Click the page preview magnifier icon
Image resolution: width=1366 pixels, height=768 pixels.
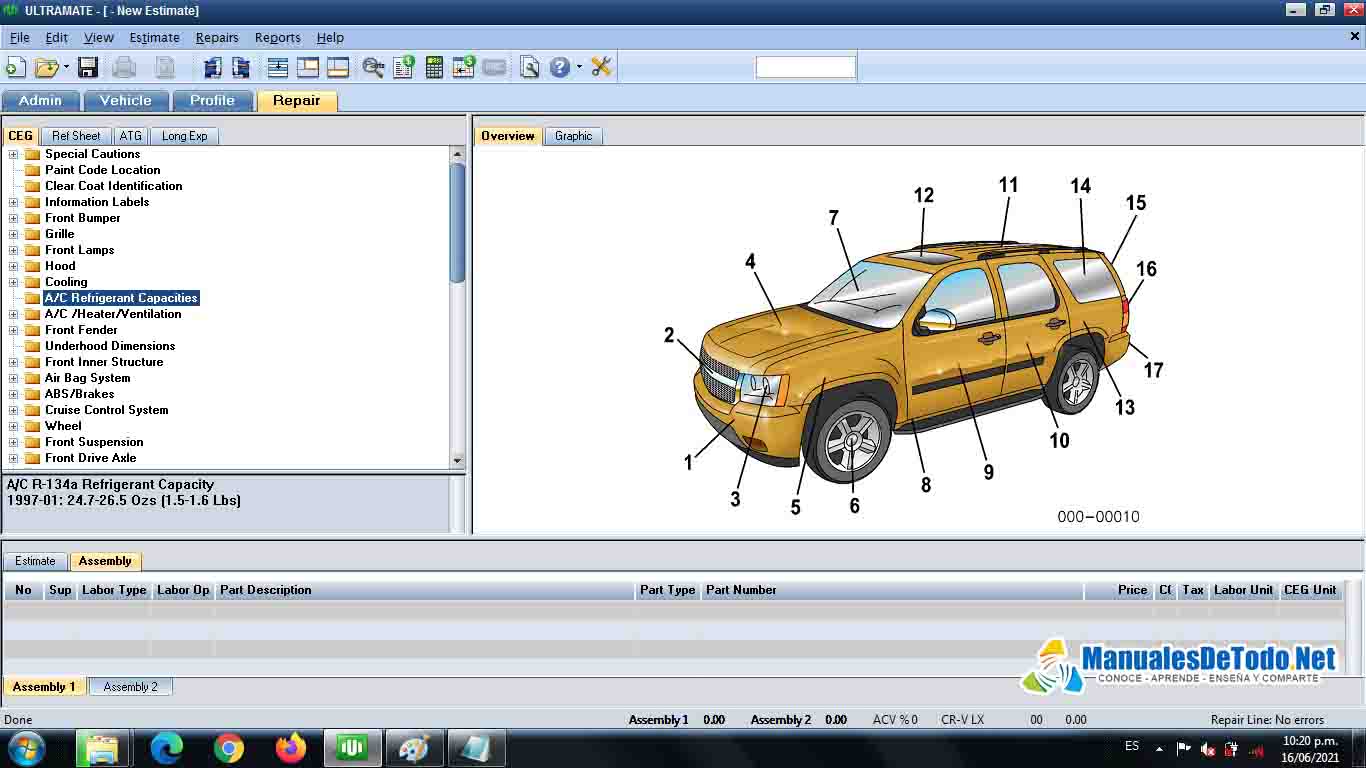click(530, 67)
